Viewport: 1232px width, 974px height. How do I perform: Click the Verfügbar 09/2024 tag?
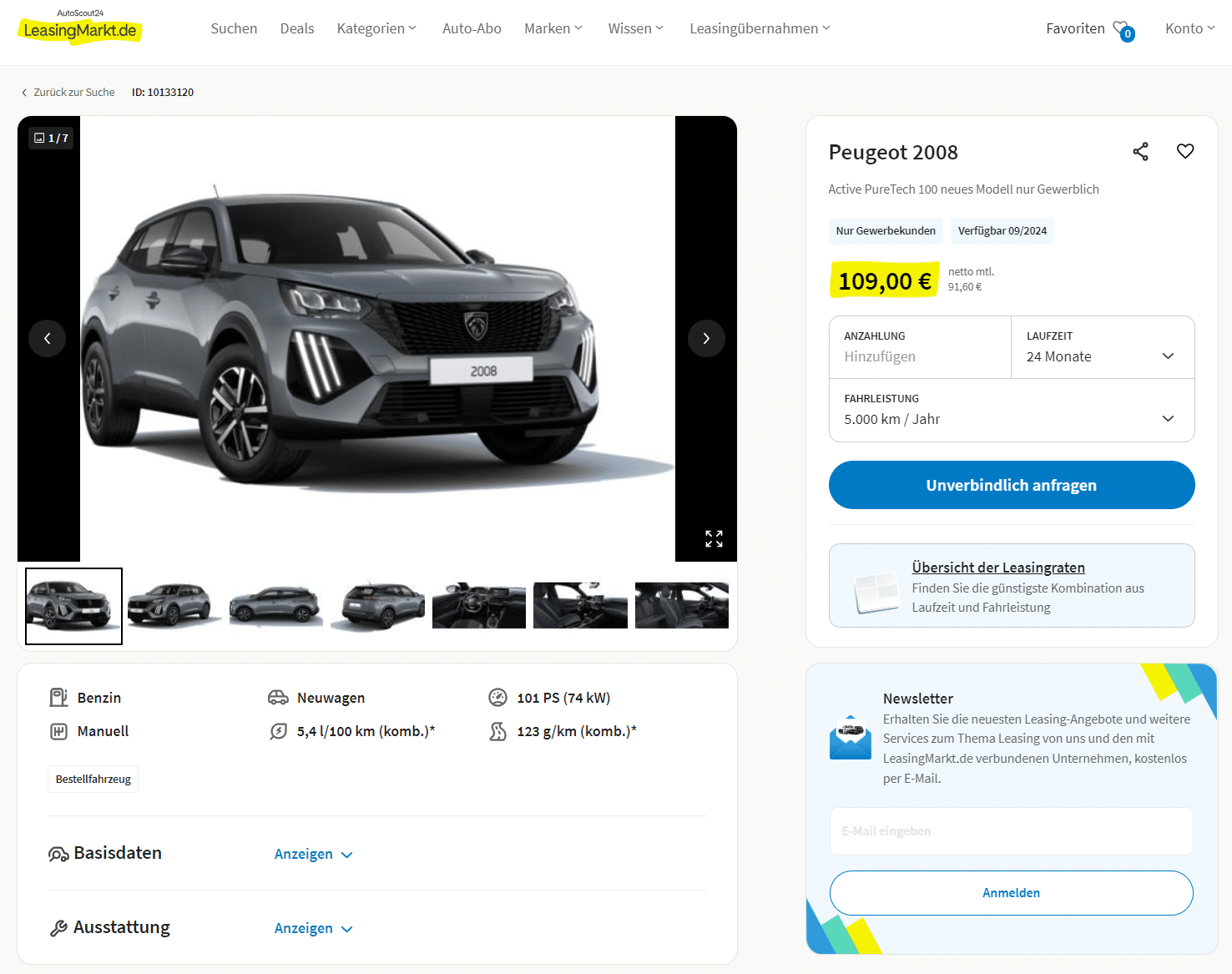pos(1002,231)
